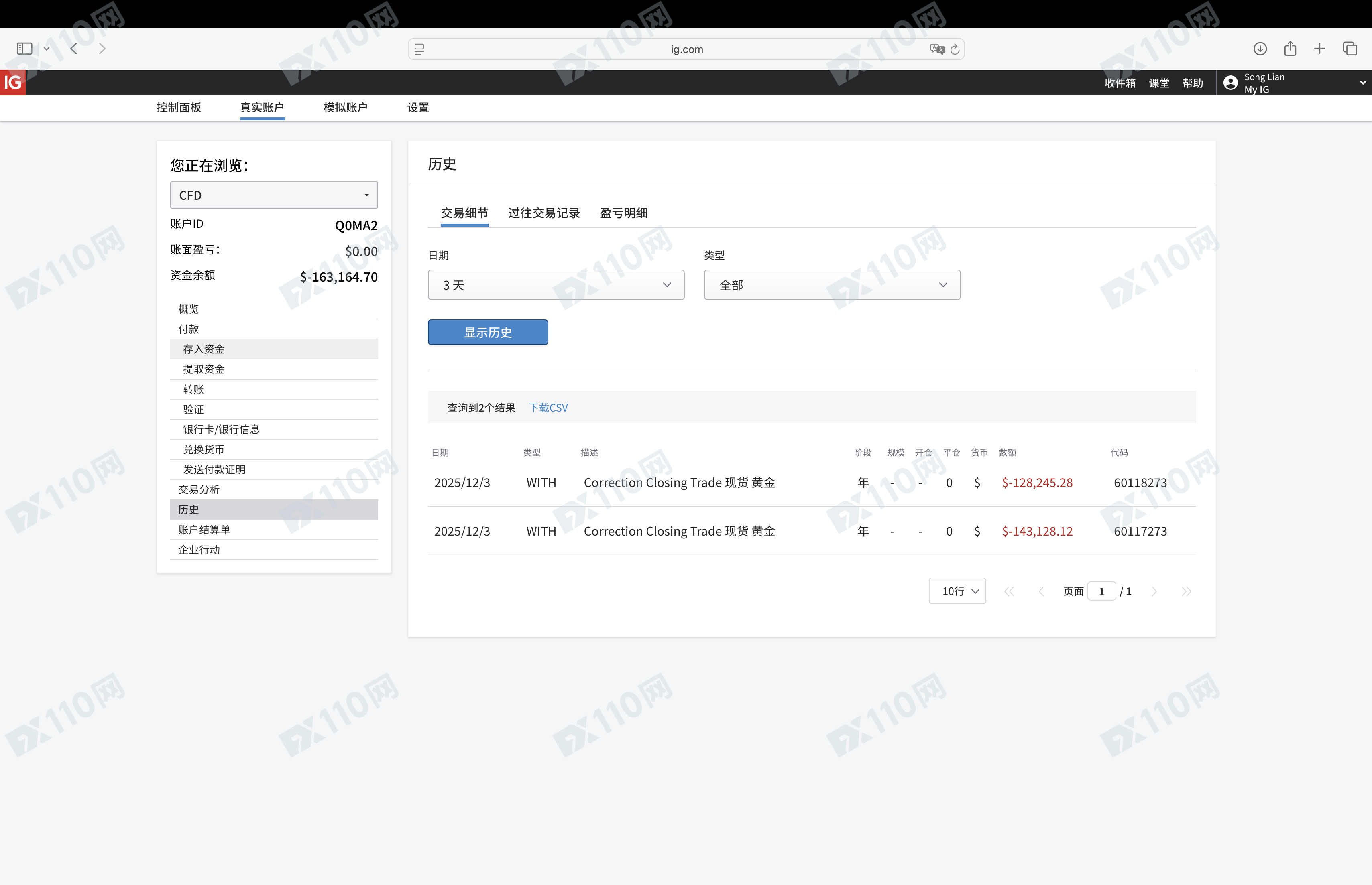1372x885 pixels.
Task: Change the 10行 rows per page selector
Action: click(957, 591)
